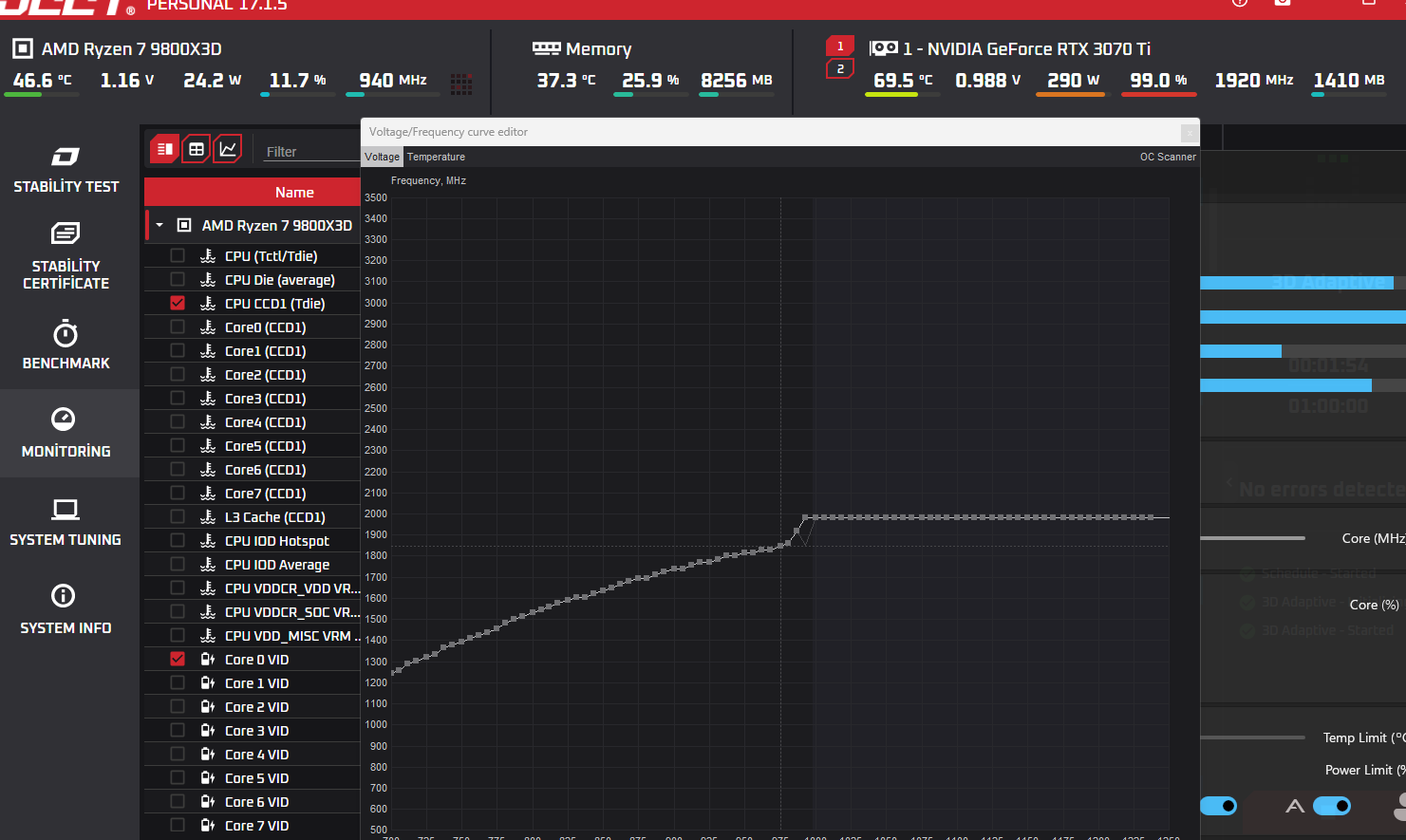The image size is (1406, 840).
Task: Close the Voltage/Frequency curve editor
Action: tap(1190, 133)
